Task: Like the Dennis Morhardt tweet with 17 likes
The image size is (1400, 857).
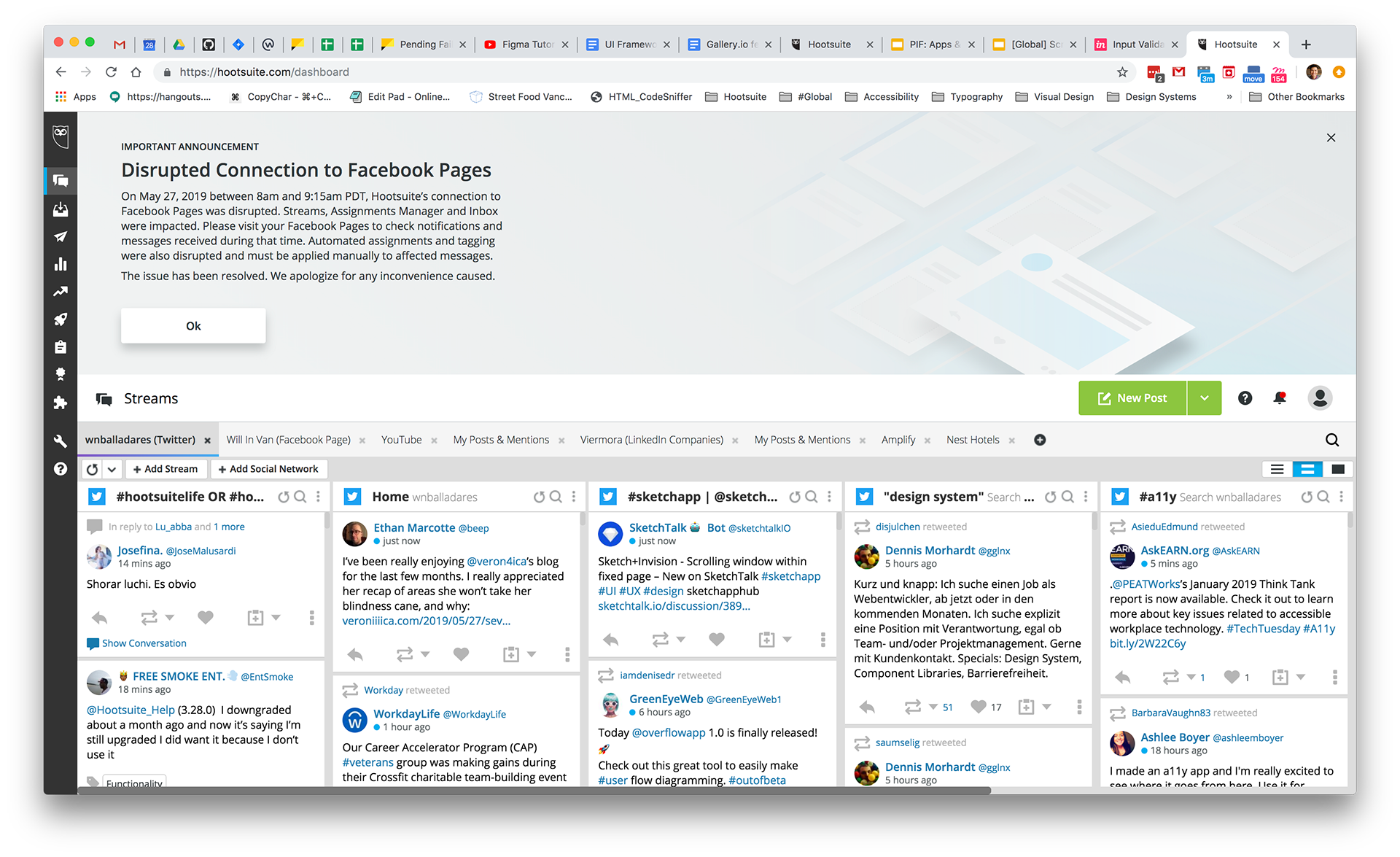Action: click(x=979, y=706)
